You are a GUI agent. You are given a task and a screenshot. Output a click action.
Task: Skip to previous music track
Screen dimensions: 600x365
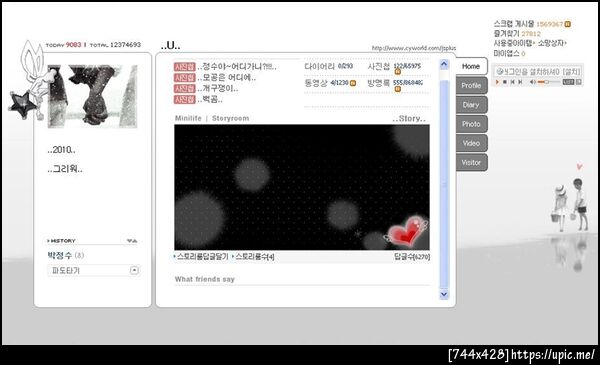pos(513,82)
